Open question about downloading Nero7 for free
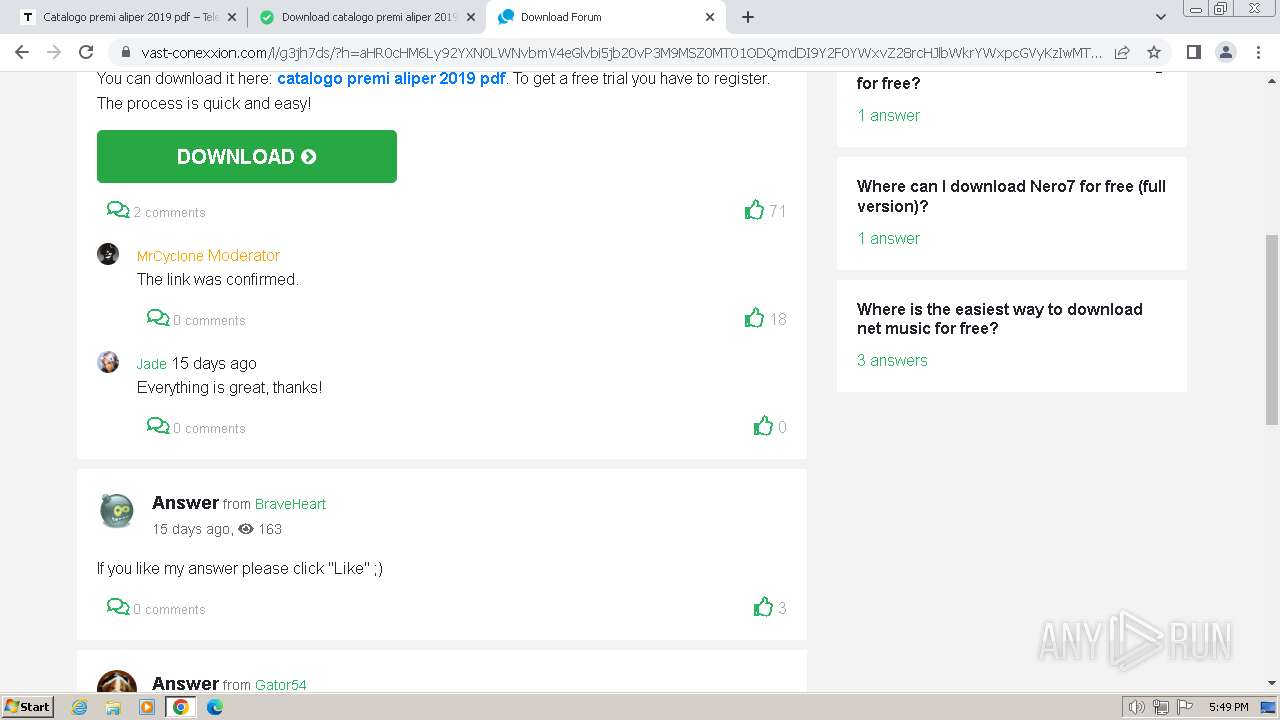This screenshot has width=1280, height=720. [1011, 196]
